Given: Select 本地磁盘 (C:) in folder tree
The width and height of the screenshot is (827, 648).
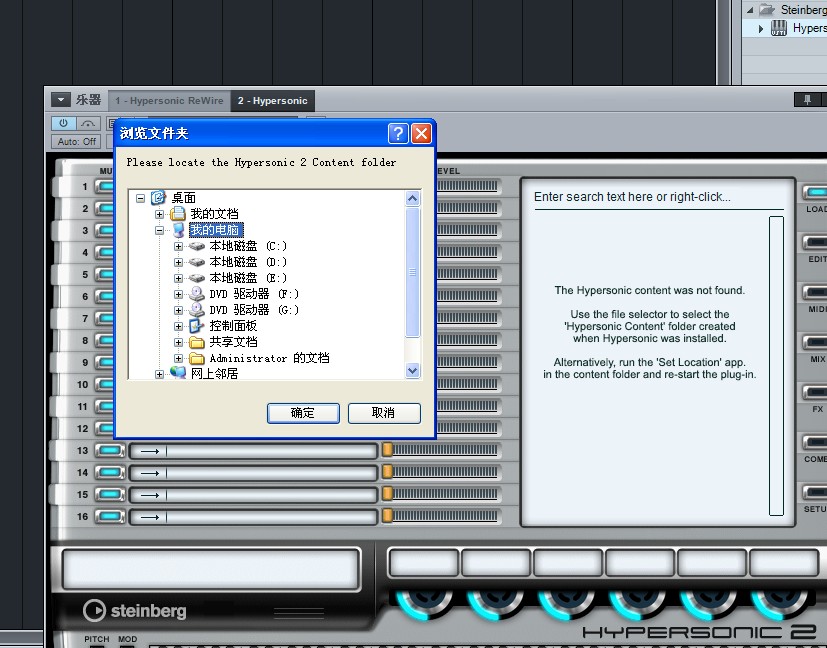Looking at the screenshot, I should pyautogui.click(x=248, y=246).
